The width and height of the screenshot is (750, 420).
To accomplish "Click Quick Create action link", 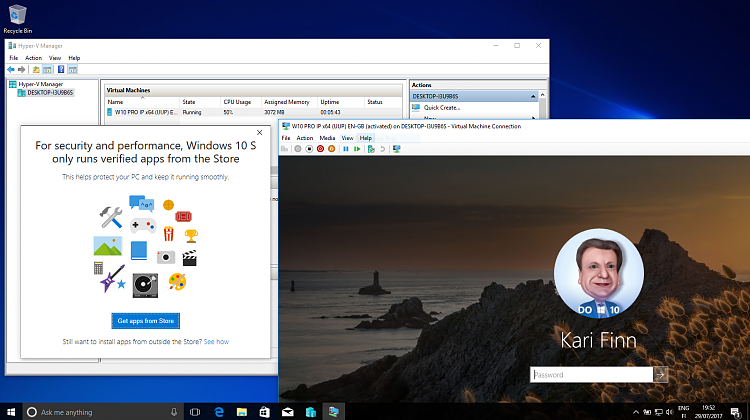I will 441,108.
